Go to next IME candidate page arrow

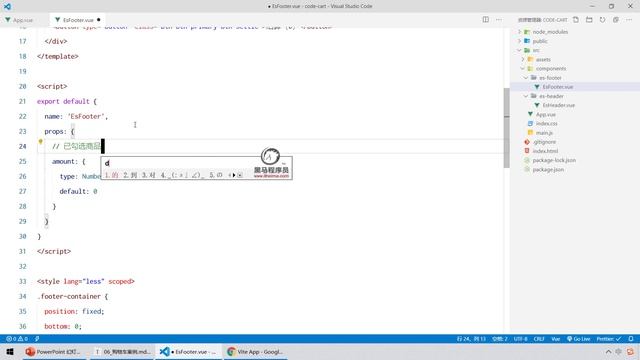pyautogui.click(x=234, y=175)
